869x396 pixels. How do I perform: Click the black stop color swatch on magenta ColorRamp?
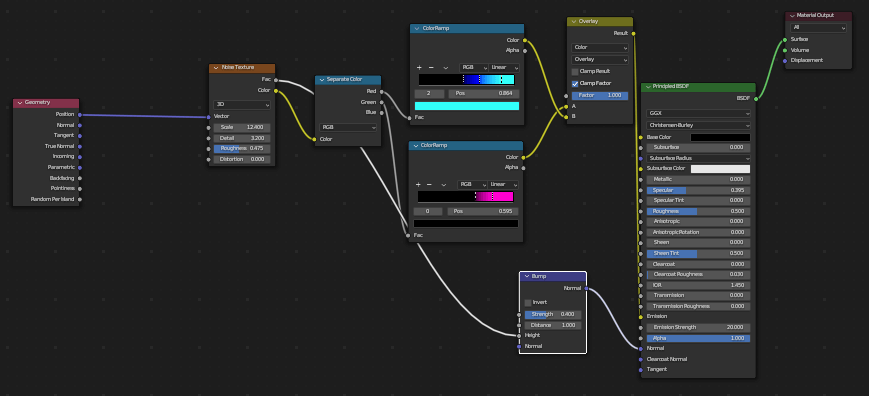pyautogui.click(x=466, y=224)
